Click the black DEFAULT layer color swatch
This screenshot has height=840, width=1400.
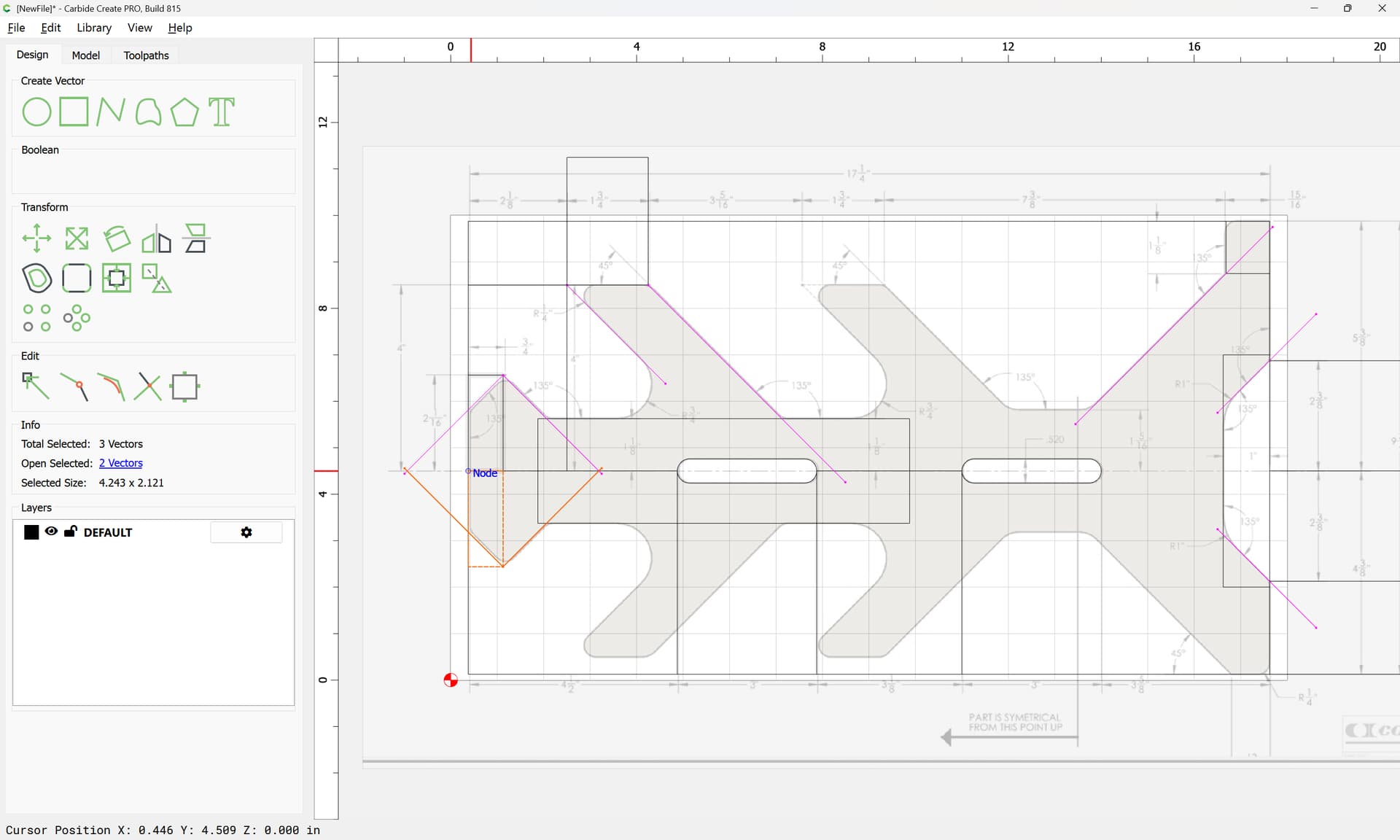31,532
